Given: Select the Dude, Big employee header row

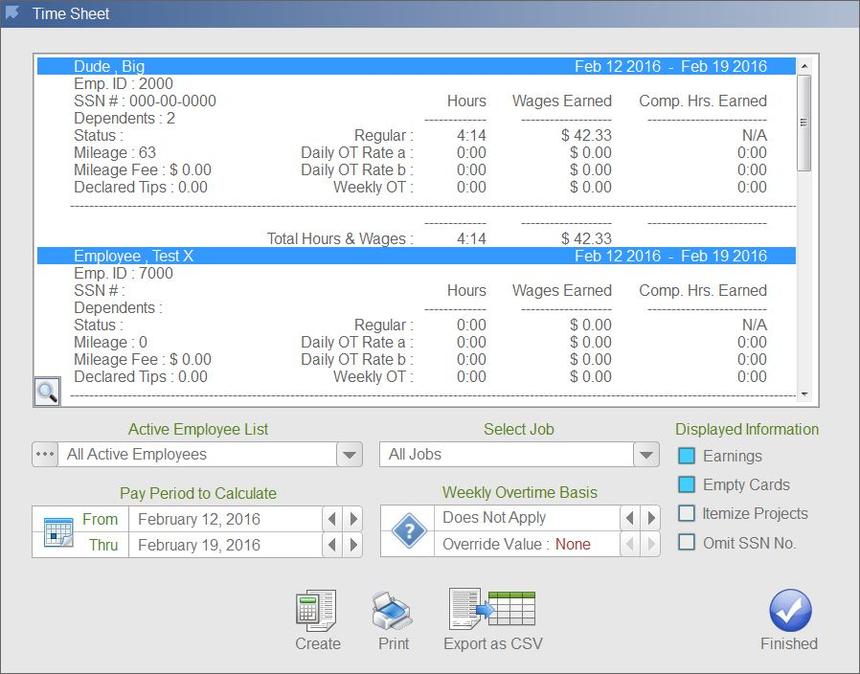Looking at the screenshot, I should pos(416,66).
